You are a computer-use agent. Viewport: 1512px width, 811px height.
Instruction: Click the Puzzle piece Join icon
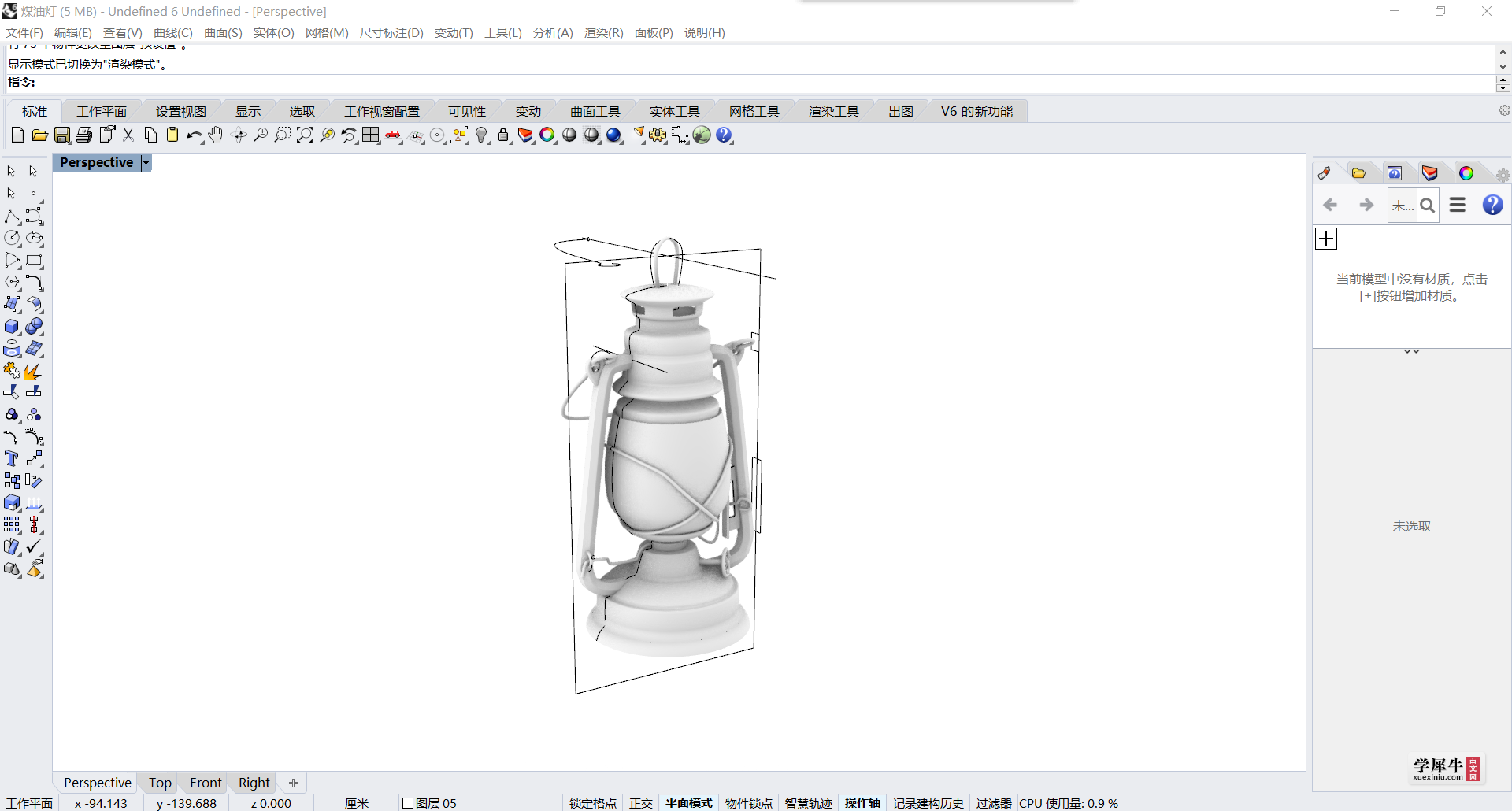(13, 371)
